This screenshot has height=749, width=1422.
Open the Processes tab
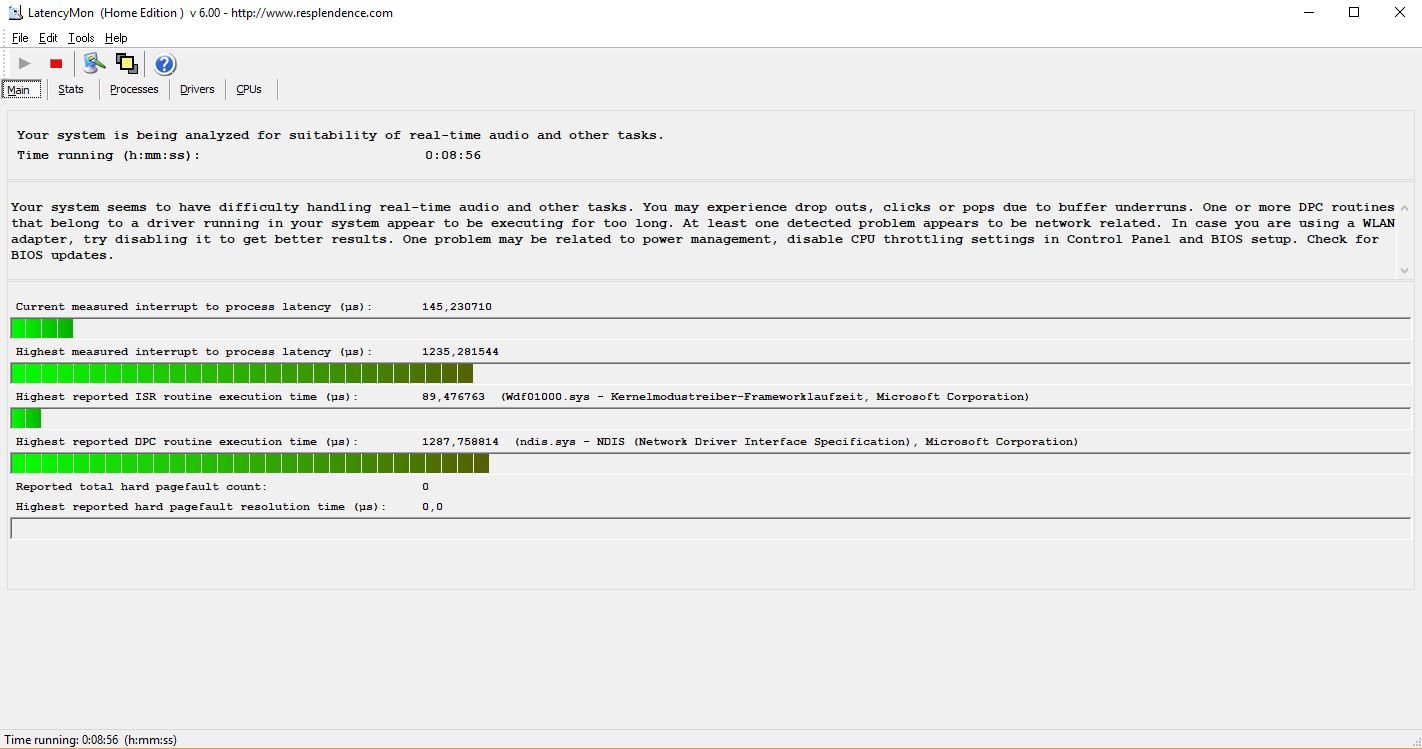134,89
